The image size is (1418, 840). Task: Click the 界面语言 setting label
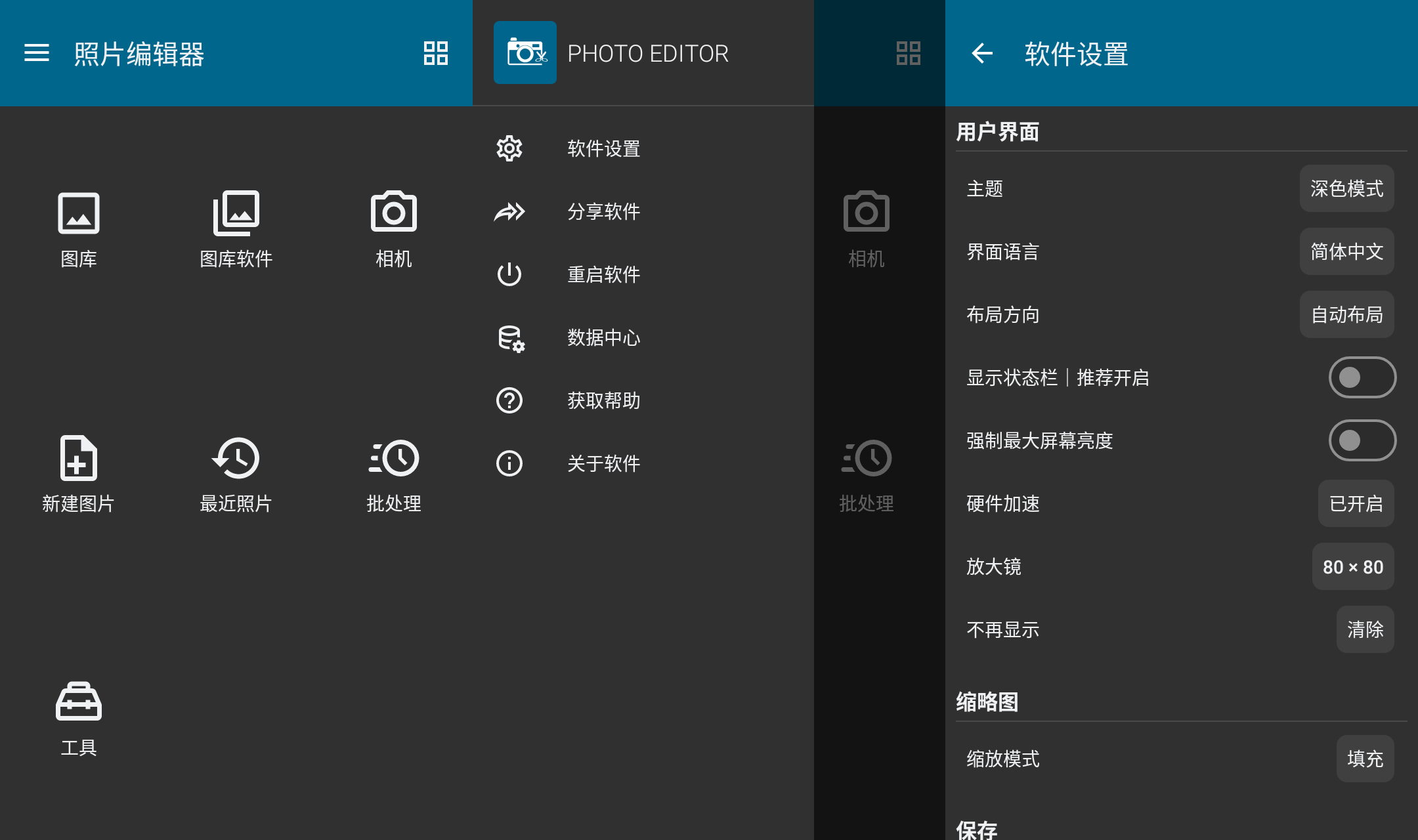point(1003,252)
